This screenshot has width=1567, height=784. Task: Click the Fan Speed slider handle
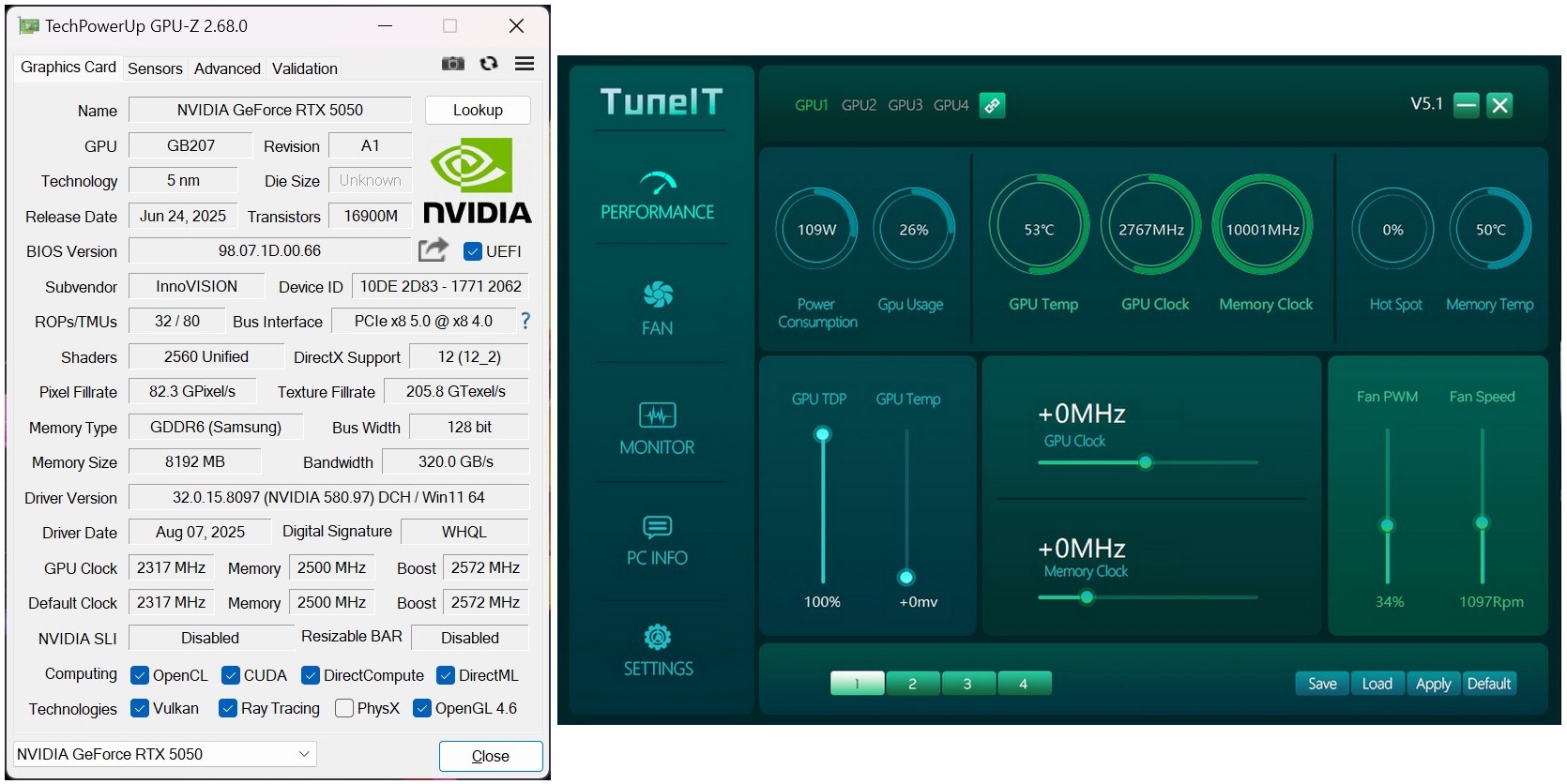click(1482, 522)
